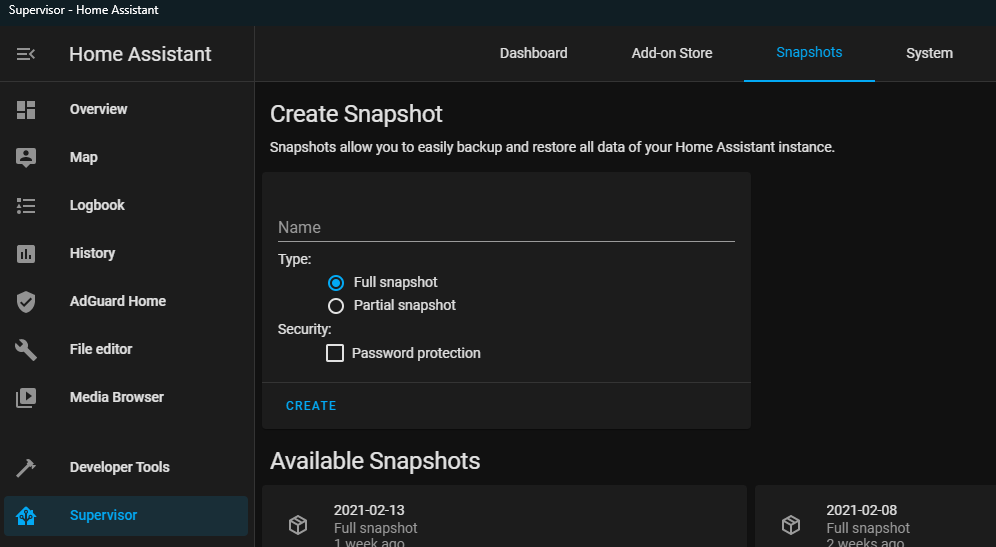Click the Media Browser play icon
This screenshot has height=547, width=996.
pyautogui.click(x=26, y=398)
